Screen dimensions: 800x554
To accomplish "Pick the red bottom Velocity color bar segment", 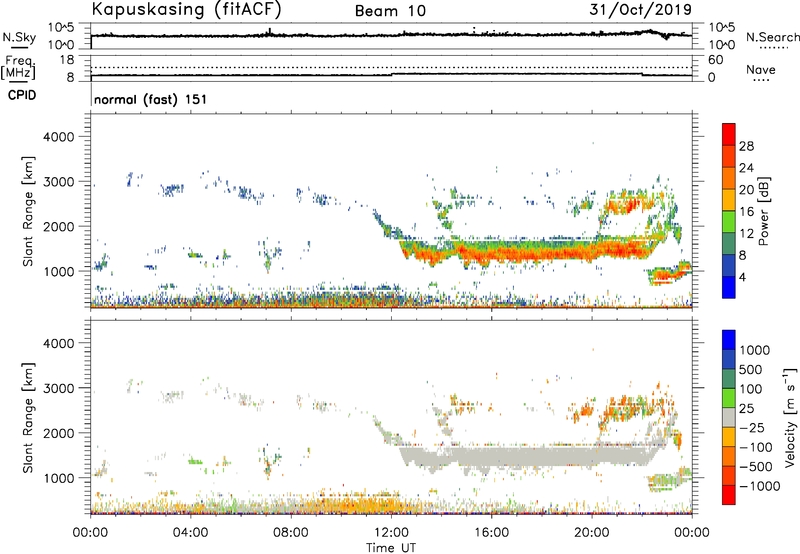I will (729, 495).
